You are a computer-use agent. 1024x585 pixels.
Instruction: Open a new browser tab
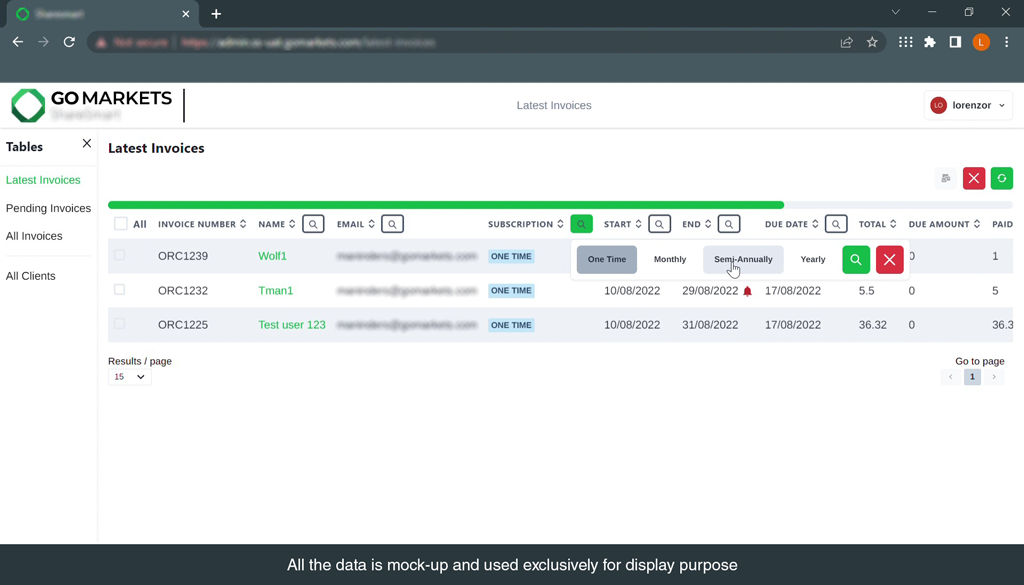coord(216,14)
